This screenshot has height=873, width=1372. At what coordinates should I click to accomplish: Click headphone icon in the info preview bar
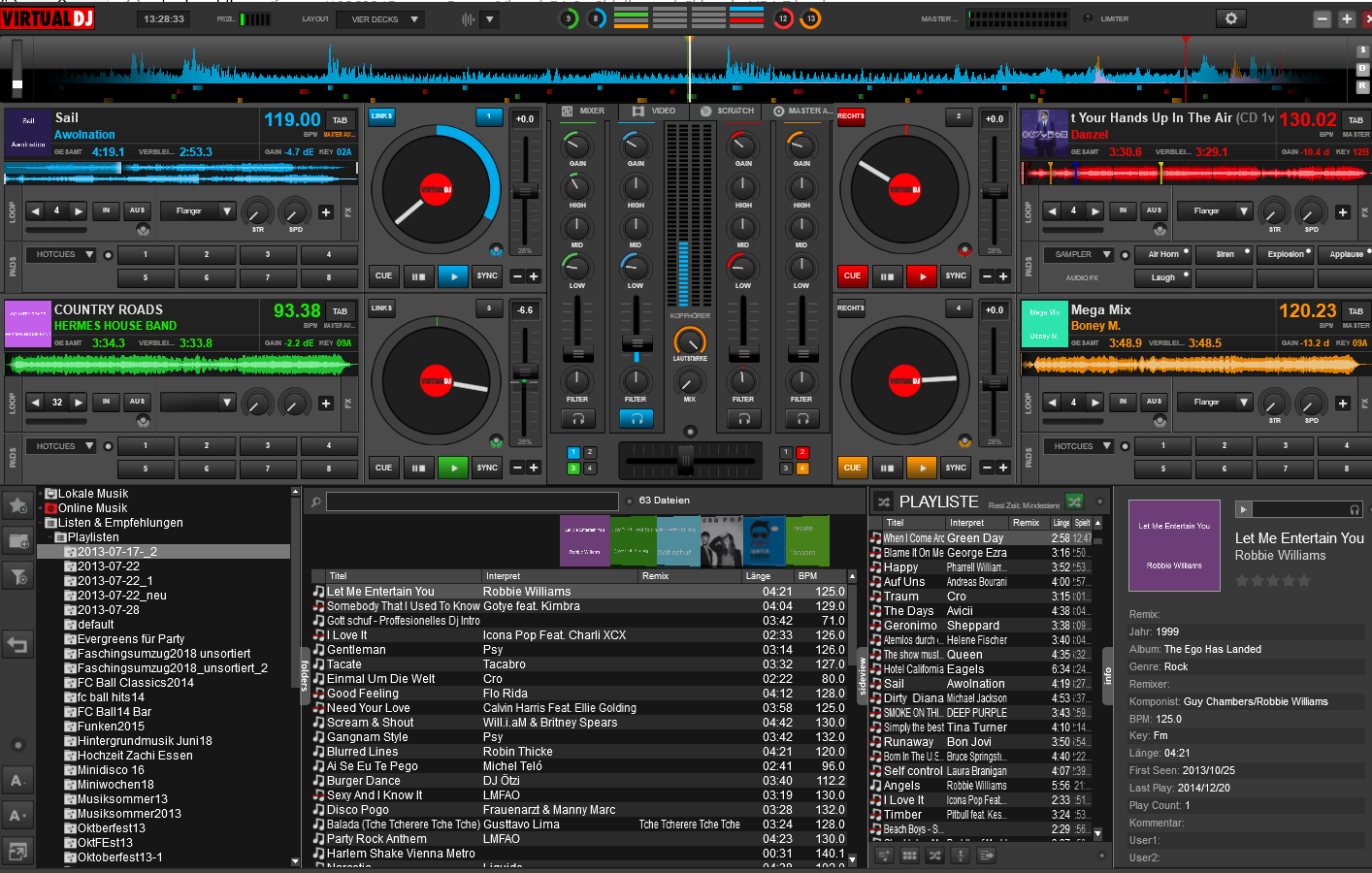pos(1355,509)
